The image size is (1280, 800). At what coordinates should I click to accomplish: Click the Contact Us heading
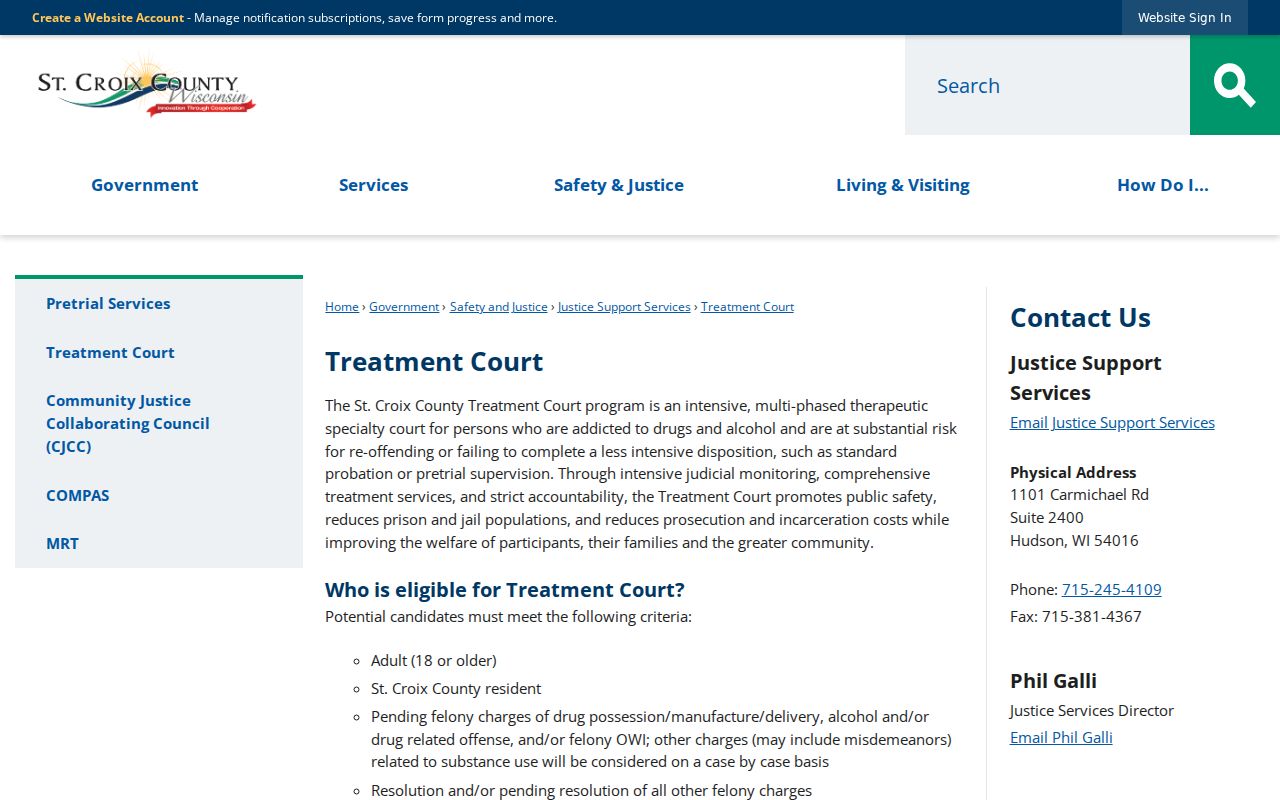(1080, 317)
